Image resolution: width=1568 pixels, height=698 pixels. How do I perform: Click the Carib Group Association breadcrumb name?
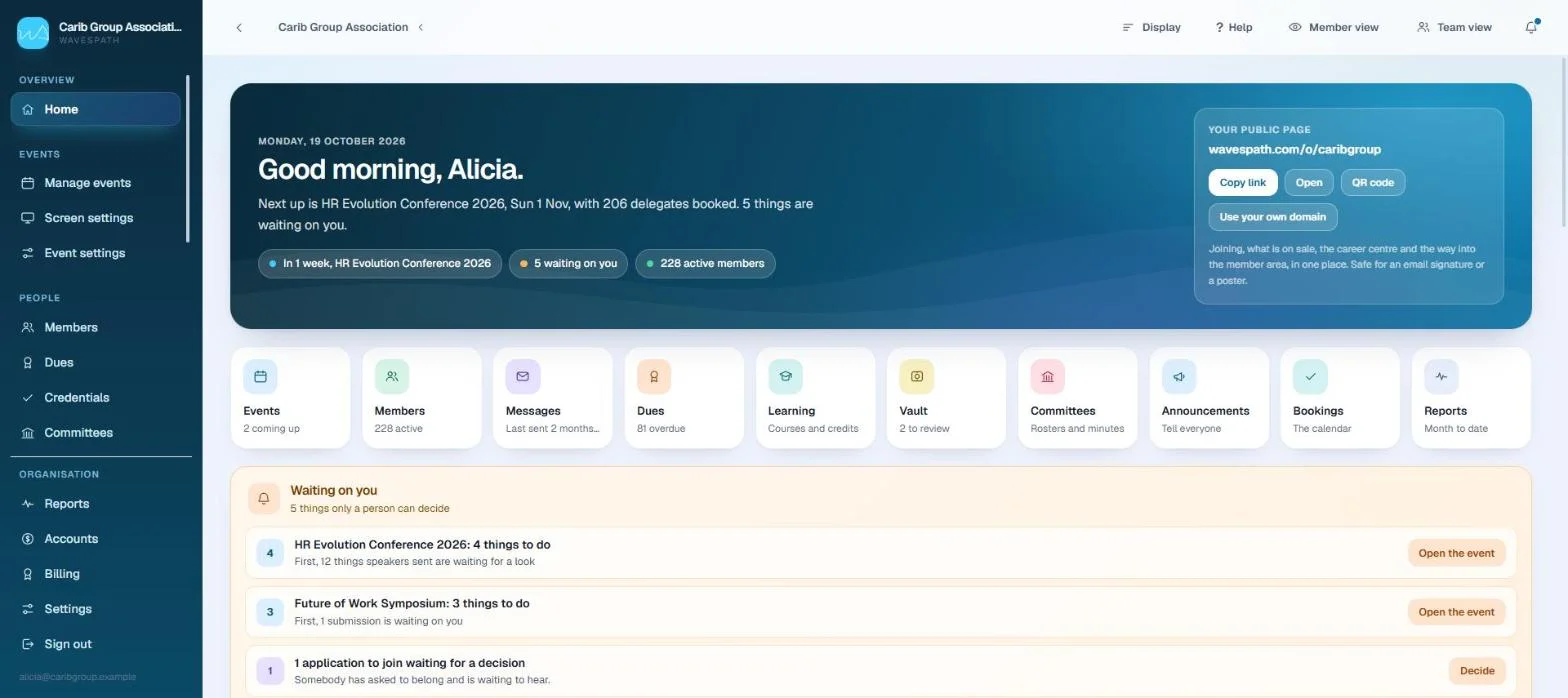343,27
